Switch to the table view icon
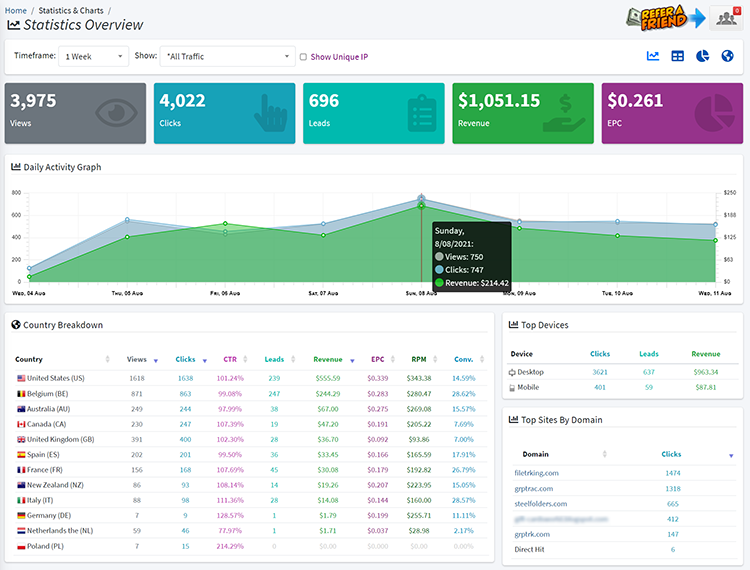The height and width of the screenshot is (570, 750). click(x=678, y=56)
